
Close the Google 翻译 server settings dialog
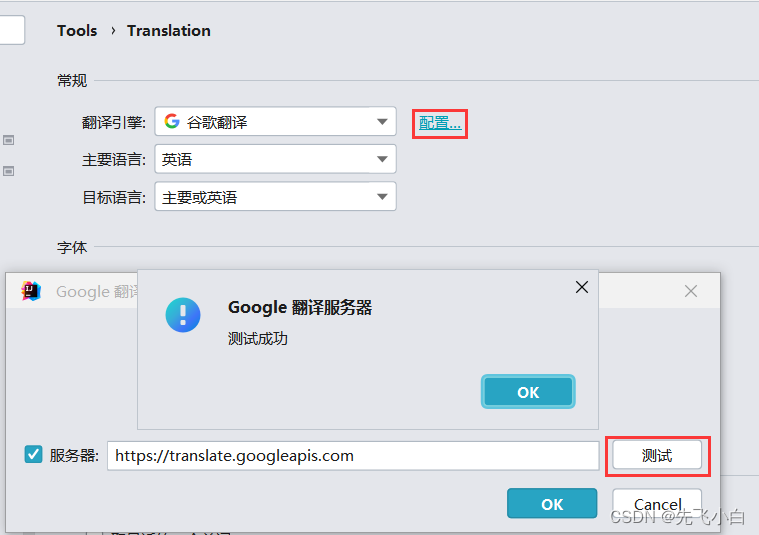(691, 291)
